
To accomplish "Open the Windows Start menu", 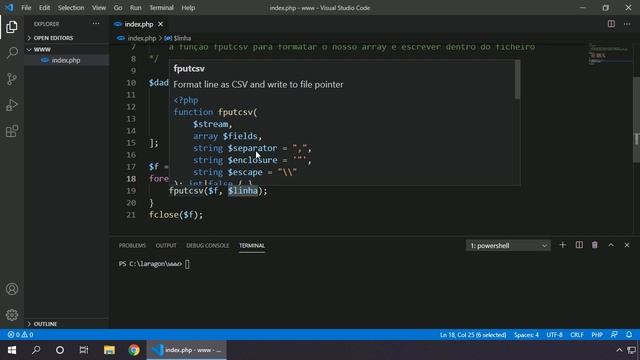I will (x=12, y=350).
